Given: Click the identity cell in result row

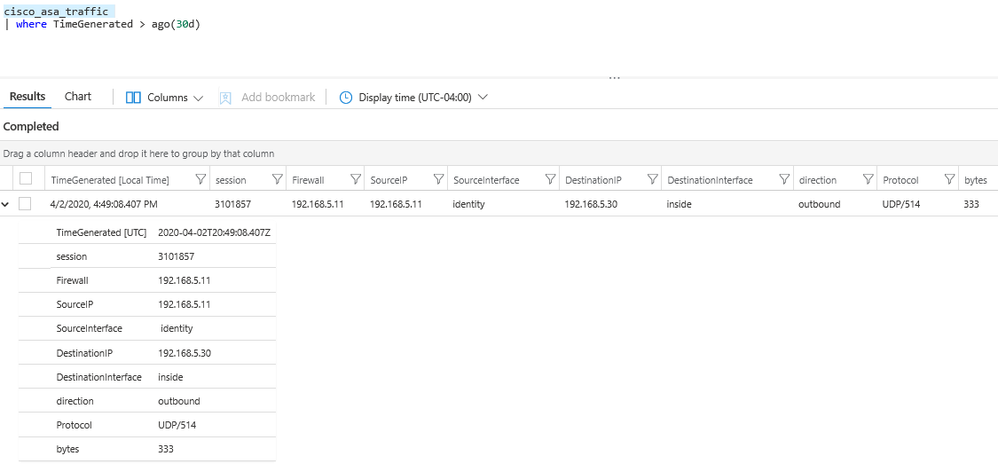Looking at the screenshot, I should tap(469, 204).
